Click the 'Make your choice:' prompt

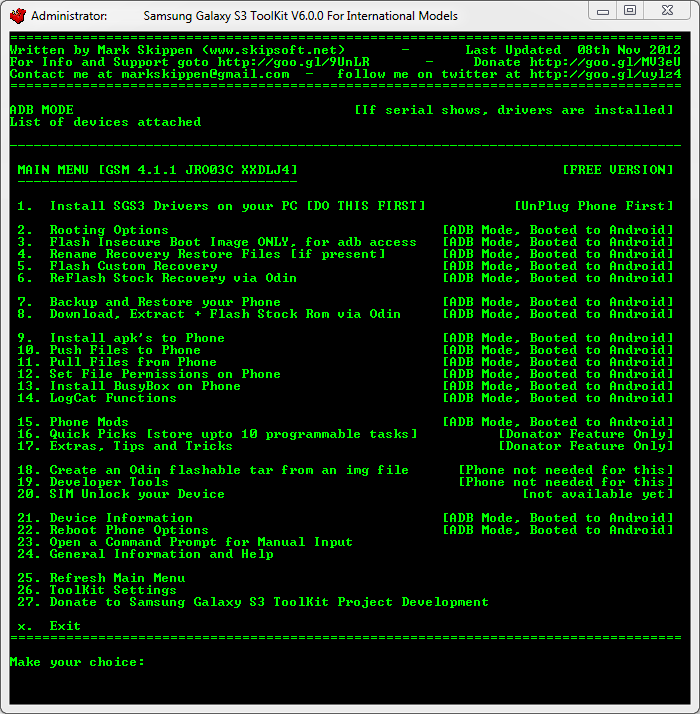(77, 662)
